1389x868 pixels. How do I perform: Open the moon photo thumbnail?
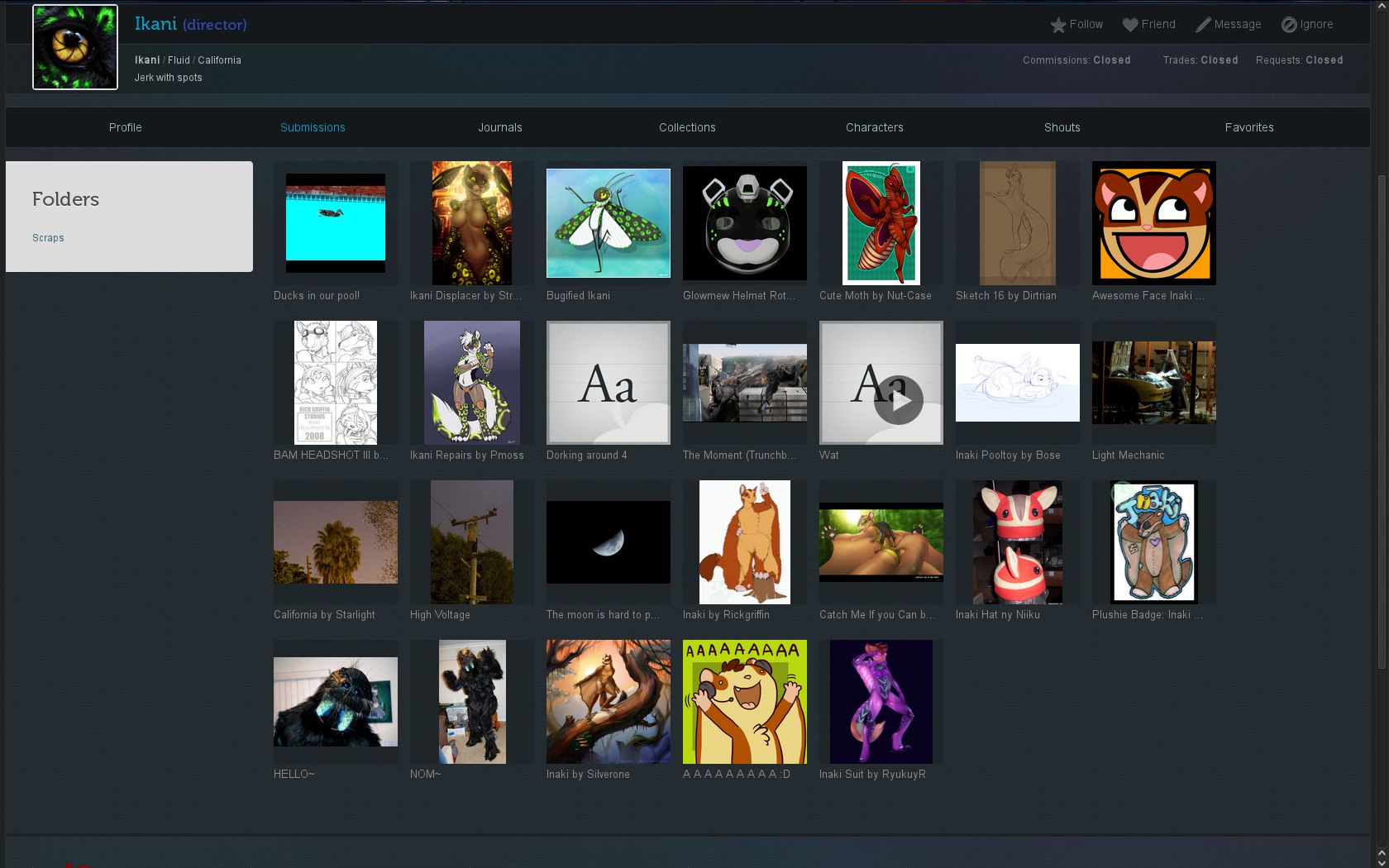pos(609,542)
